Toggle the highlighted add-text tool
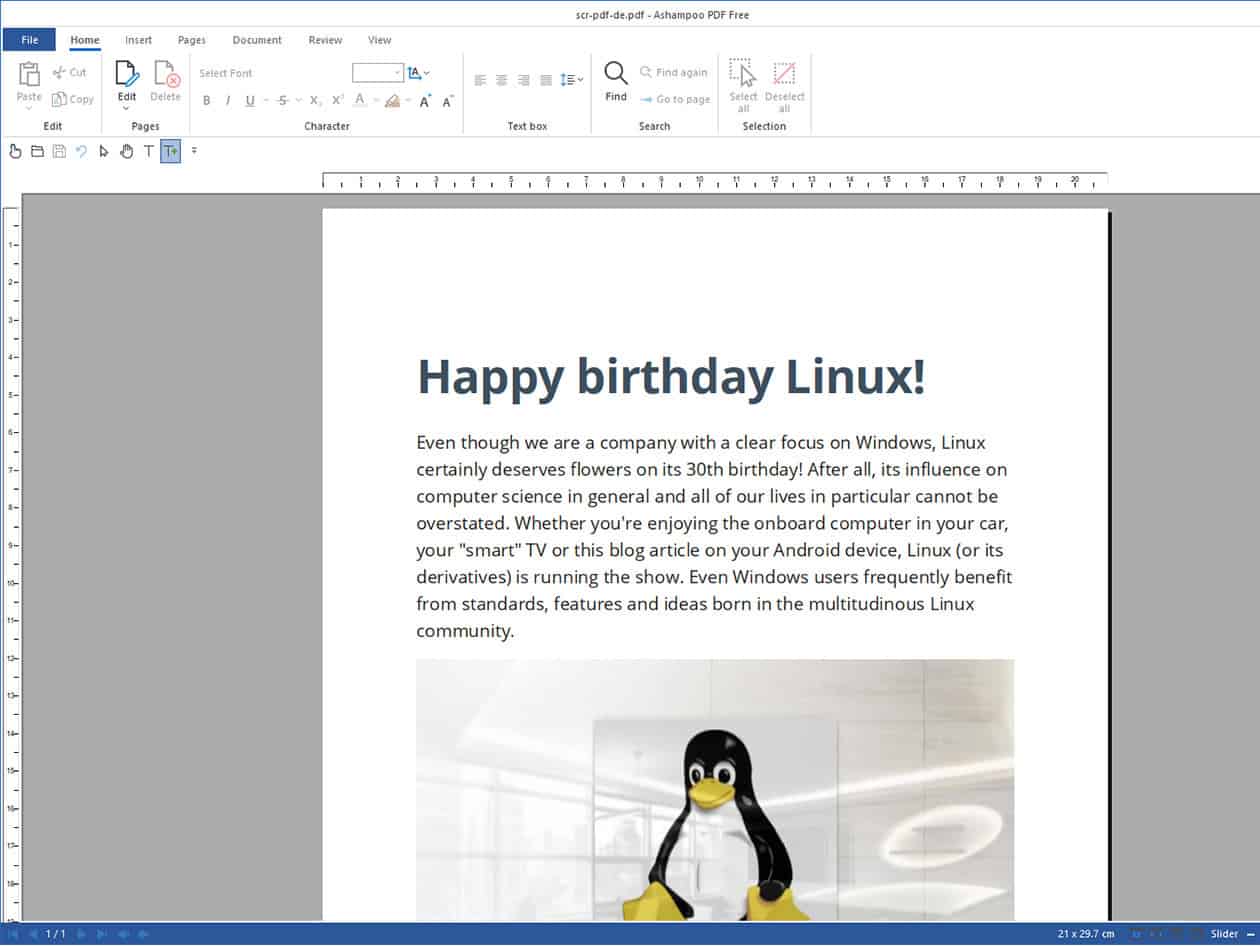1260x946 pixels. 171,151
